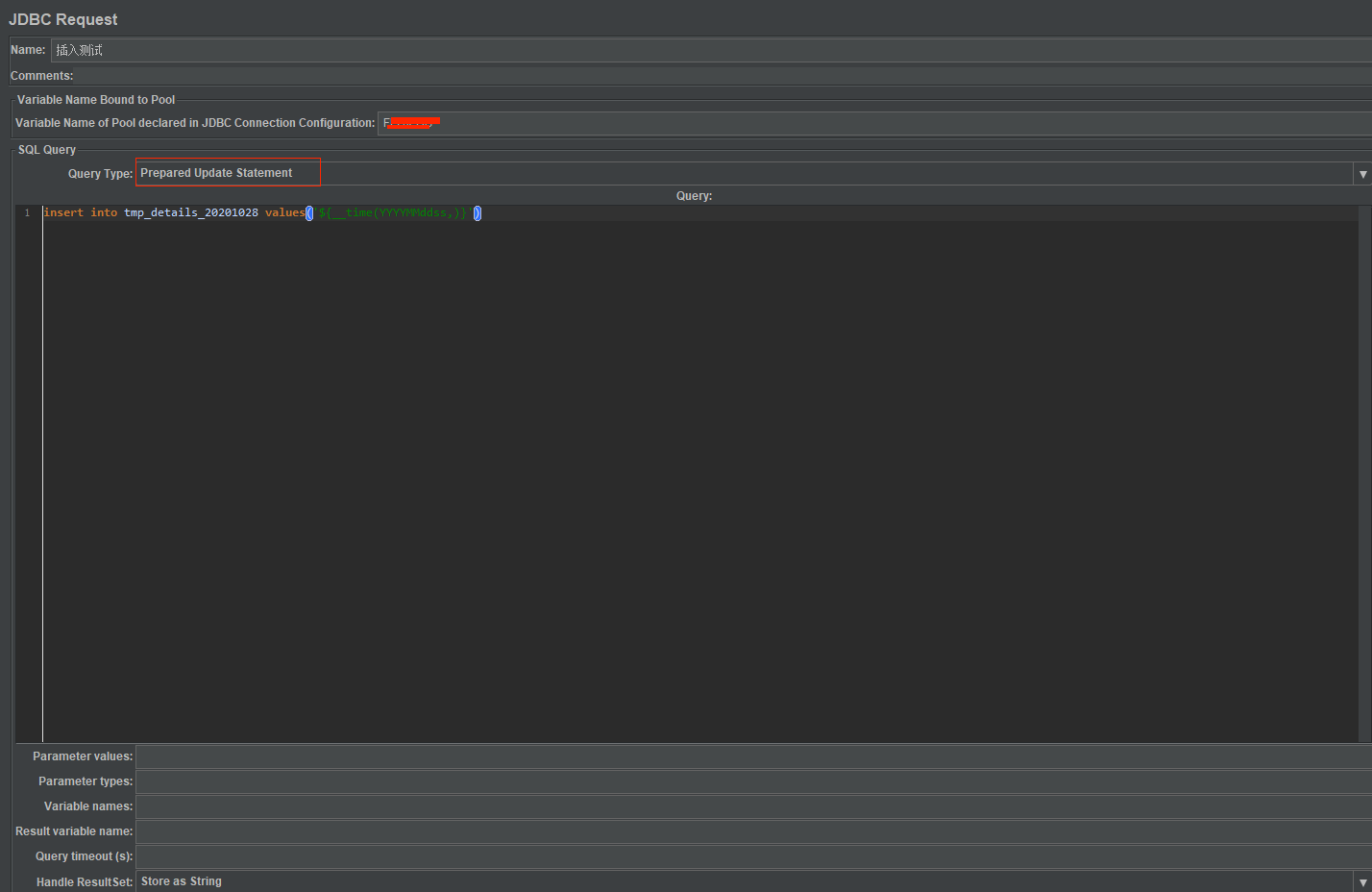This screenshot has width=1372, height=892.
Task: Click the line number 1 gutter
Action: click(x=28, y=213)
